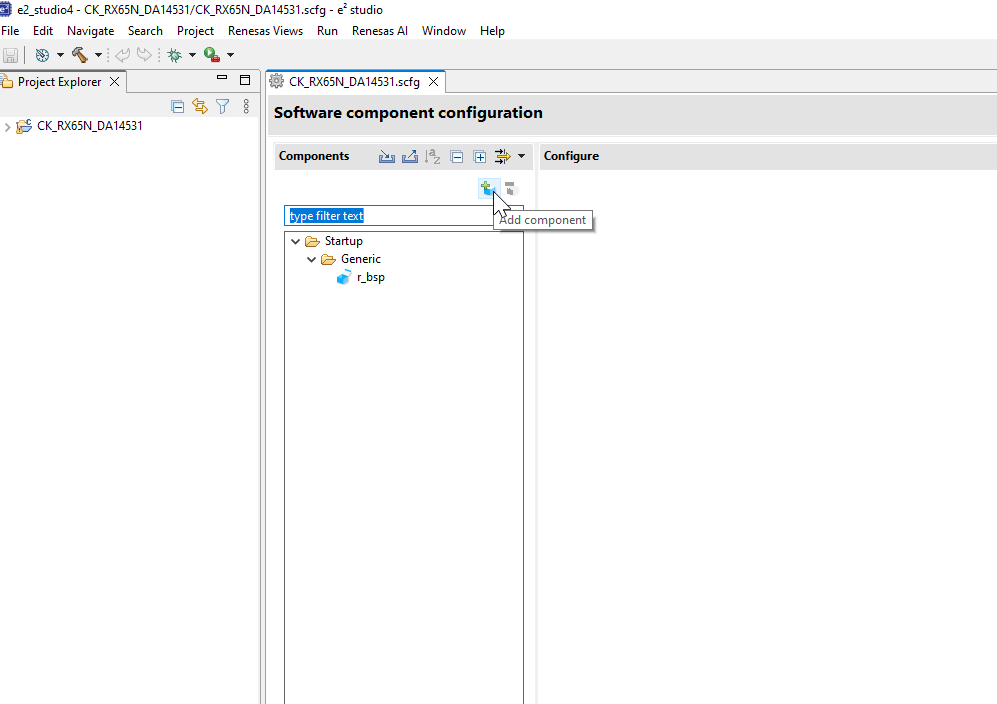Click the build configuration globe icon

42,55
